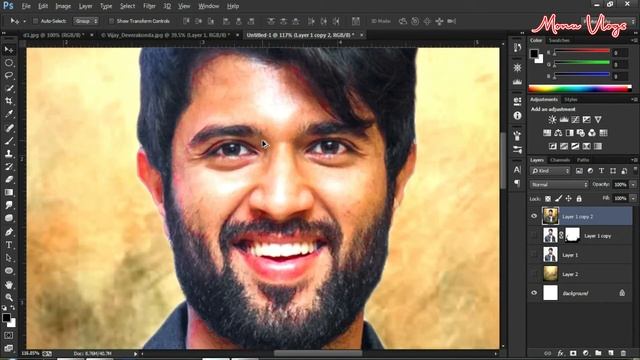This screenshot has width=640, height=360.
Task: Show the Layer 2 layer
Action: 534,274
